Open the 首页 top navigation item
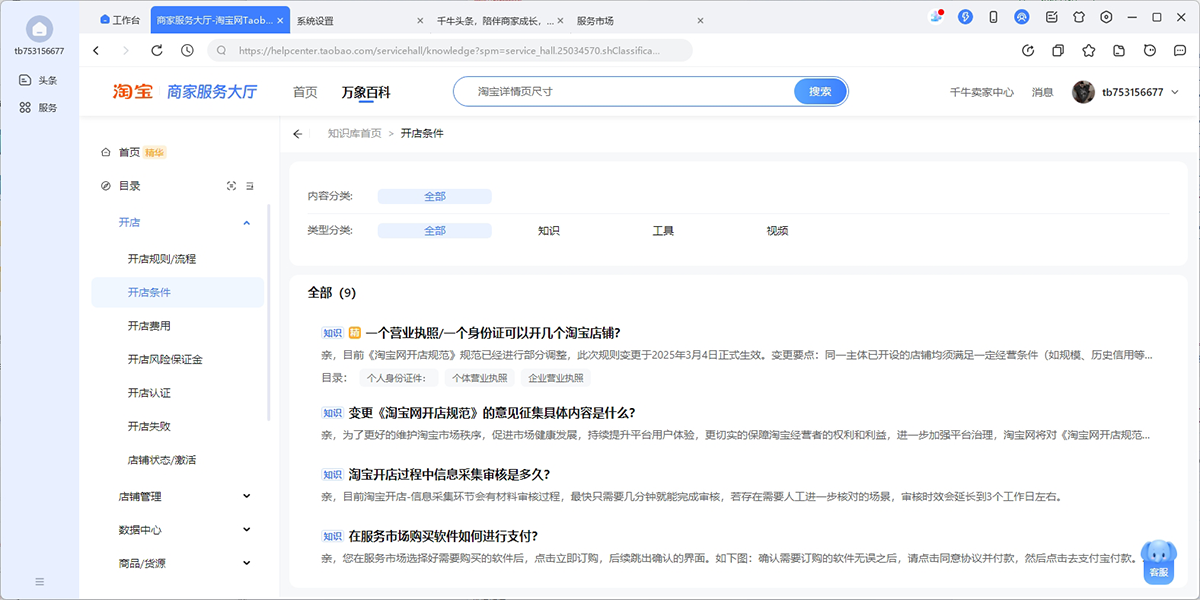 tap(305, 92)
